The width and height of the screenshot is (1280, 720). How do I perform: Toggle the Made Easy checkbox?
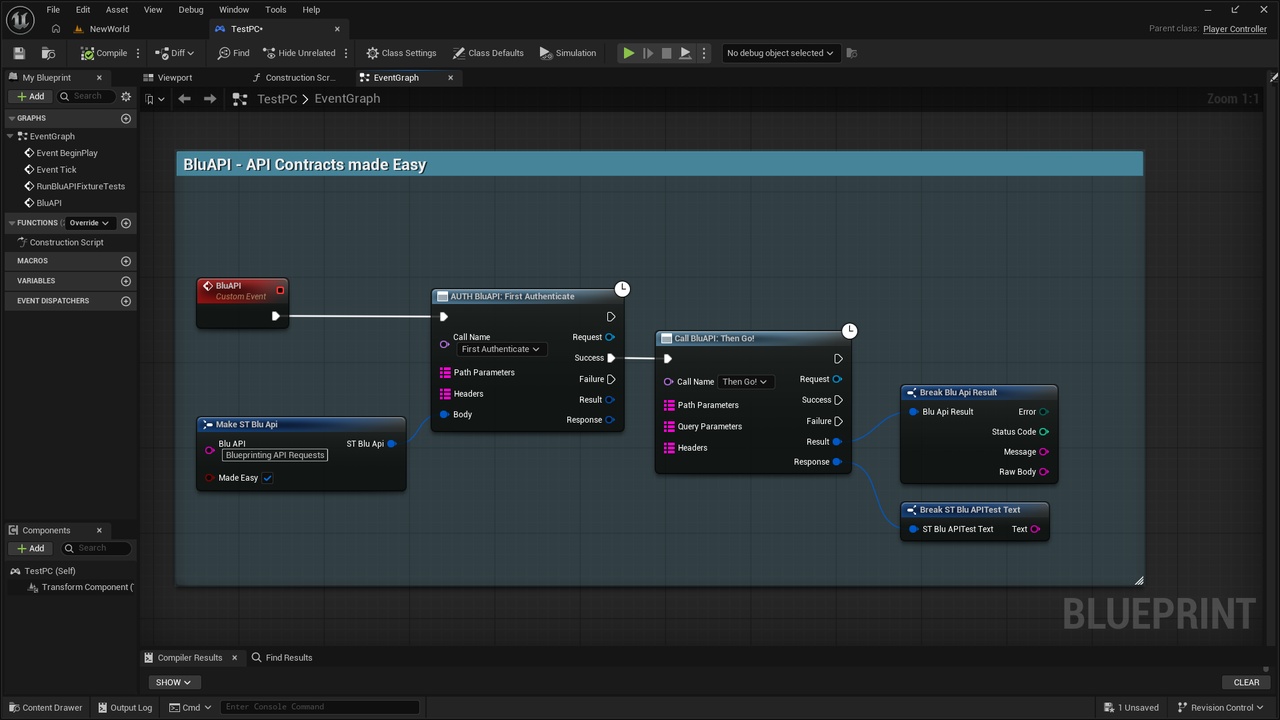pyautogui.click(x=268, y=478)
